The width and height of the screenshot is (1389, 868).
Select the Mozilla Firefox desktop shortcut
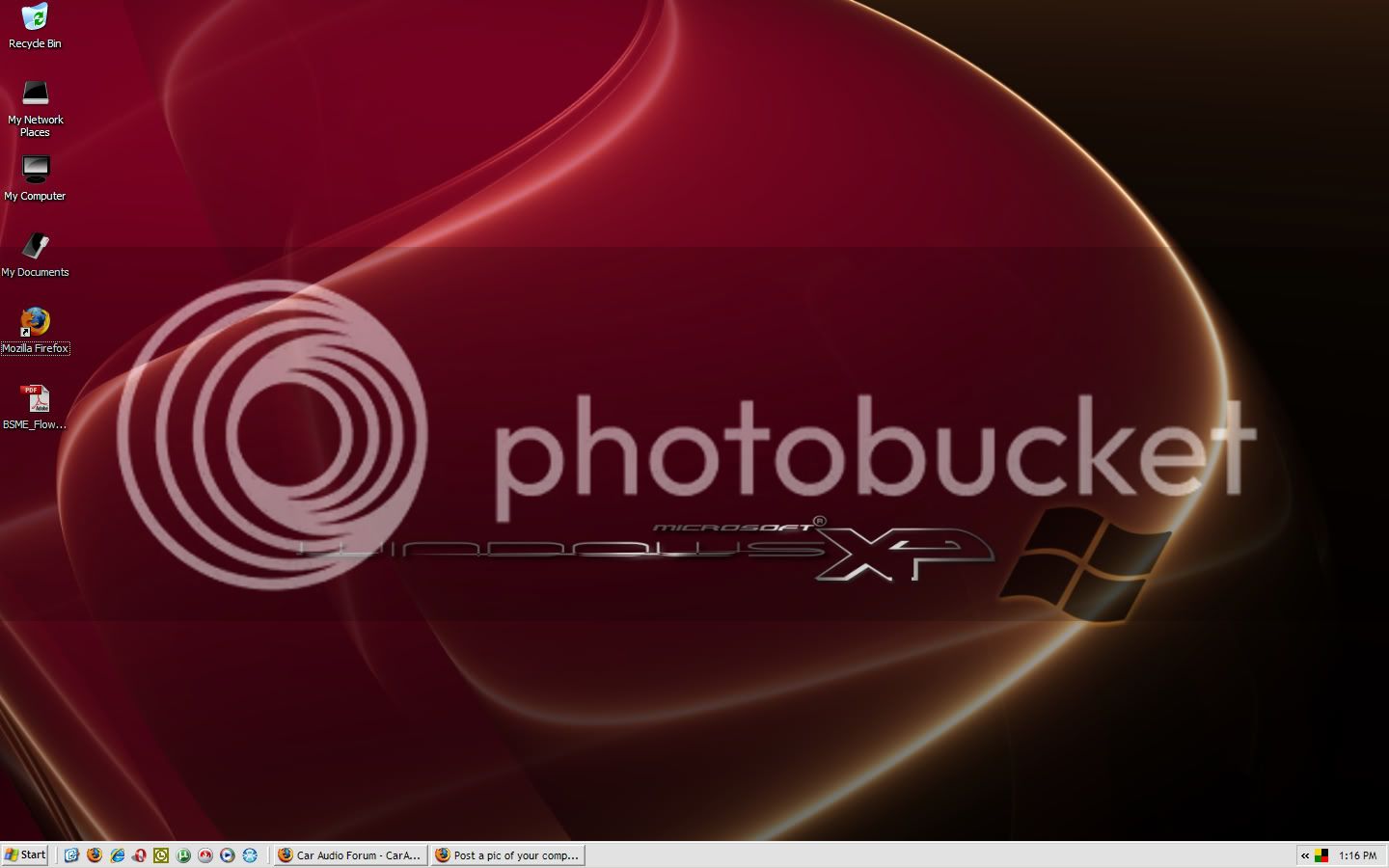tap(35, 331)
